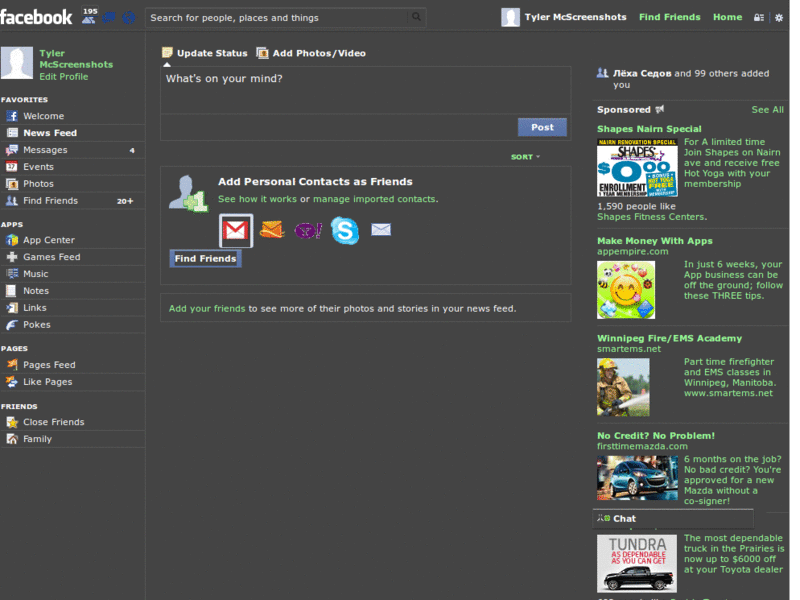Screen dimensions: 800x600
Task: Click the Sponsored megaphone icon
Action: [660, 109]
